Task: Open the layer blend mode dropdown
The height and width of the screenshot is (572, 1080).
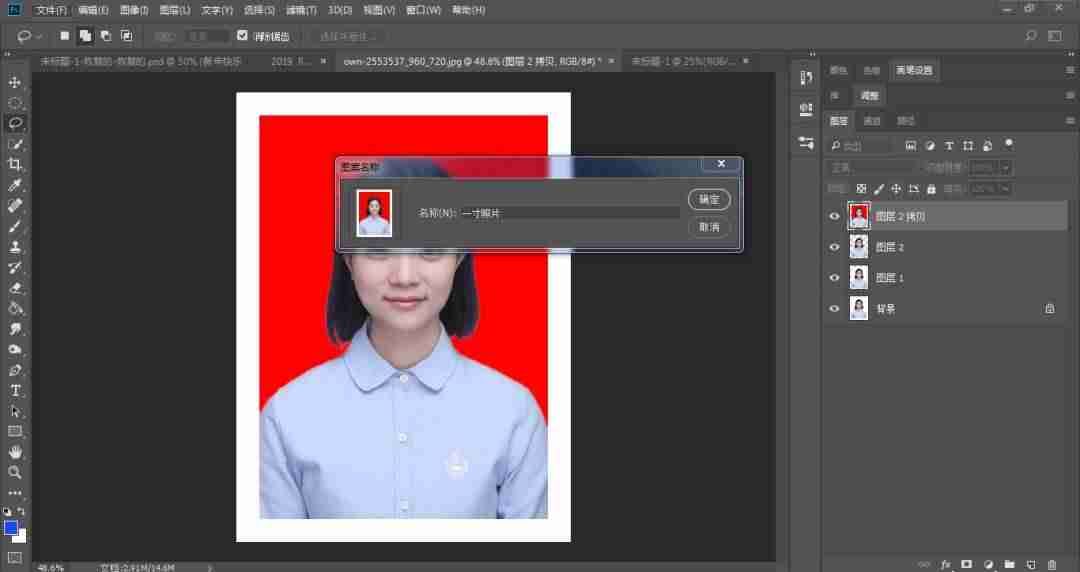Action: 872,167
